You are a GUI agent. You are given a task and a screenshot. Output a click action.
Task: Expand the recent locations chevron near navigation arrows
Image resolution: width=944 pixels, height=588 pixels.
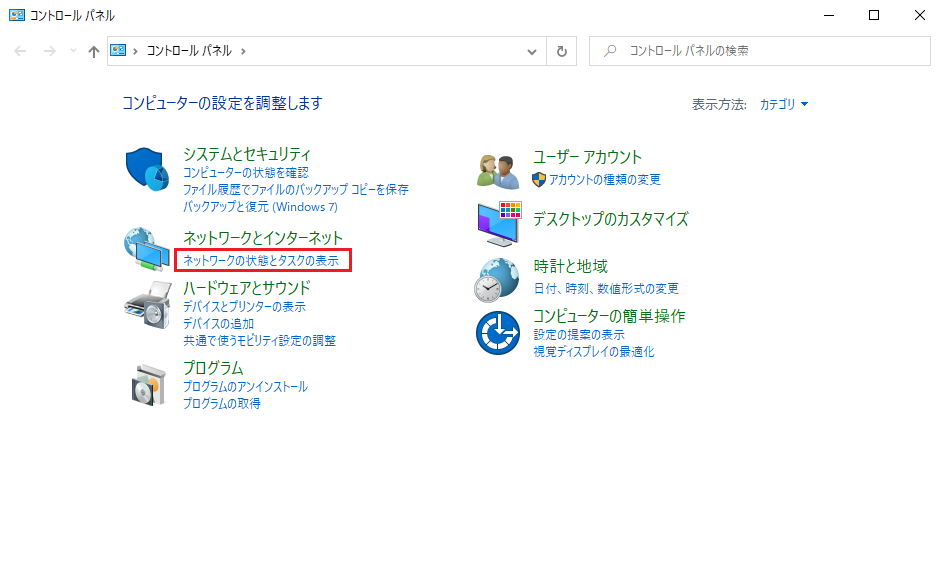click(73, 51)
